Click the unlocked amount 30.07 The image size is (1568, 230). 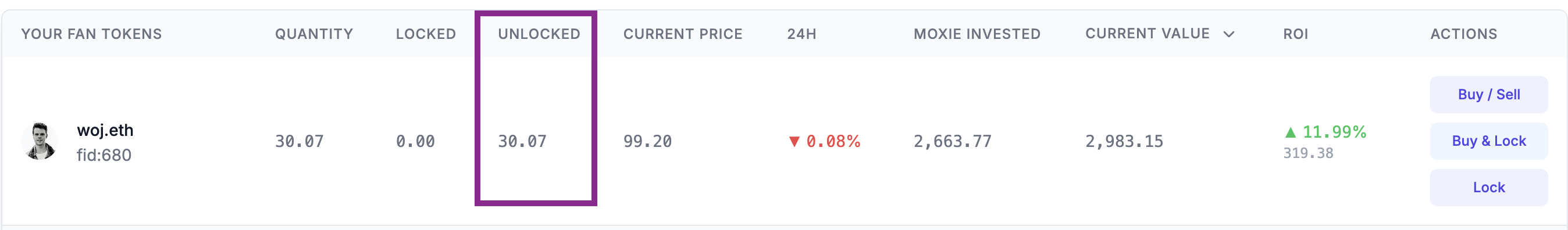pos(522,141)
